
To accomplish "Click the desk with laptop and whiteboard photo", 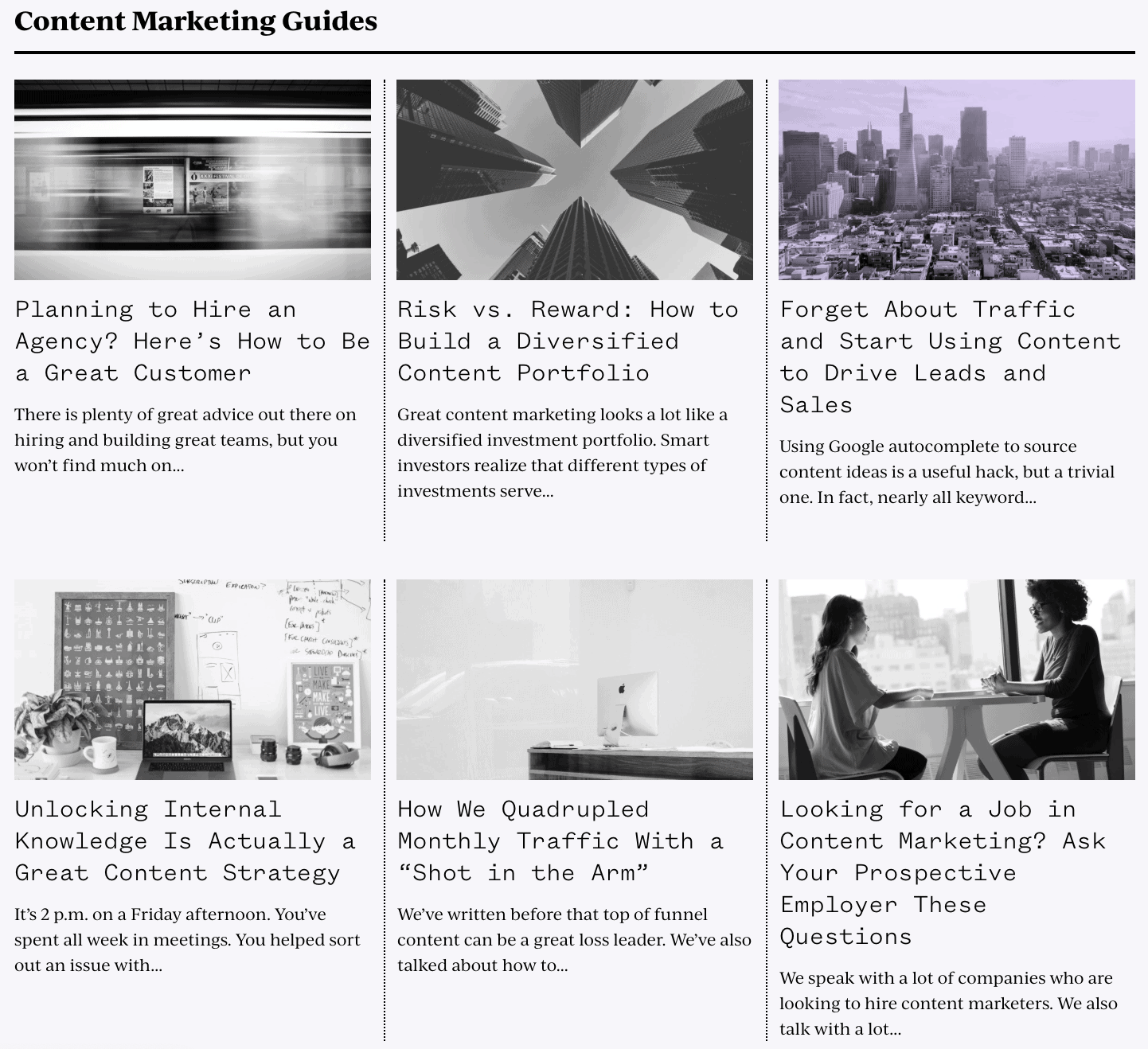I will pos(192,680).
